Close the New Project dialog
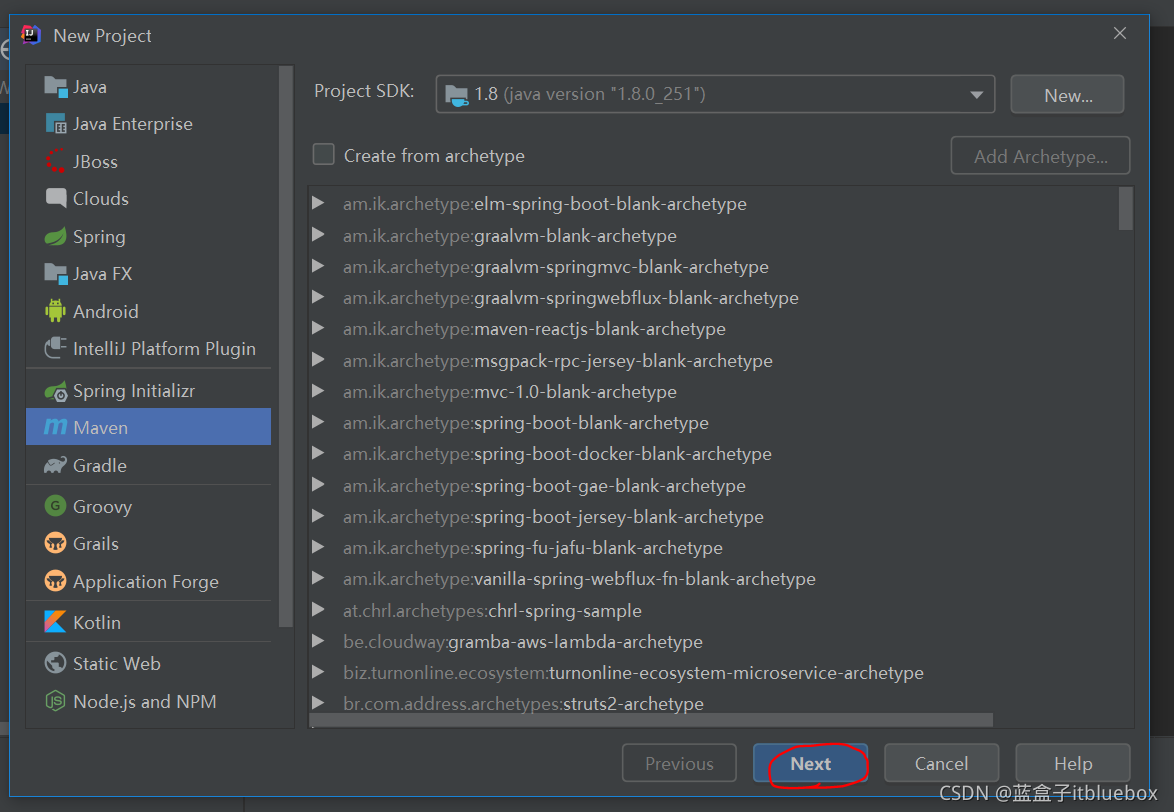The image size is (1174, 812). [x=1119, y=34]
